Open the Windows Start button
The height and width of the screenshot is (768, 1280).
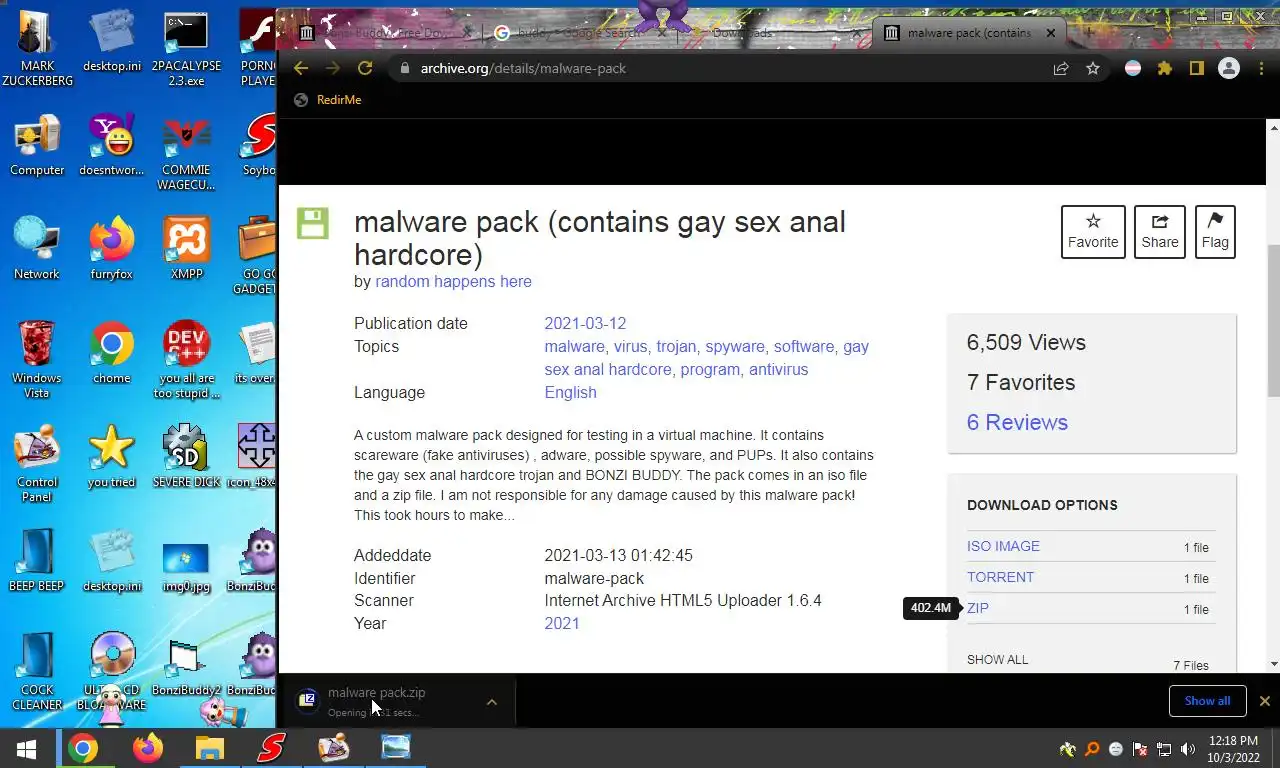27,748
